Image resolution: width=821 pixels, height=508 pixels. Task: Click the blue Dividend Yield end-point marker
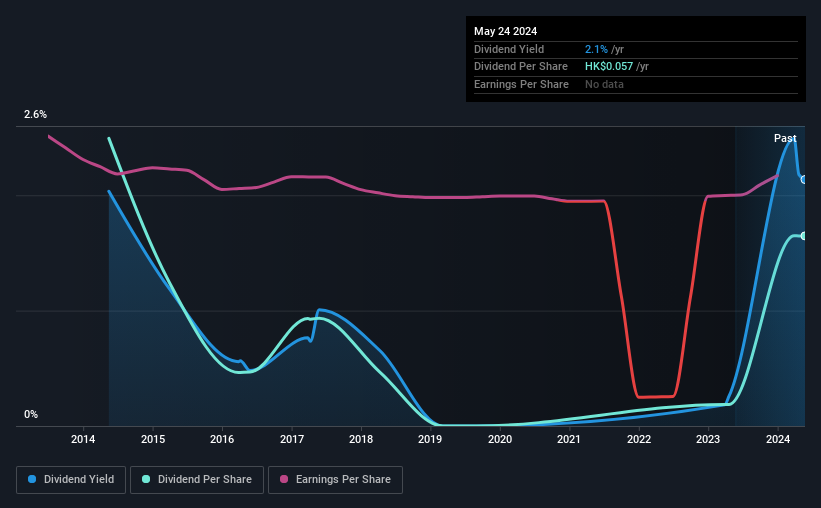803,179
